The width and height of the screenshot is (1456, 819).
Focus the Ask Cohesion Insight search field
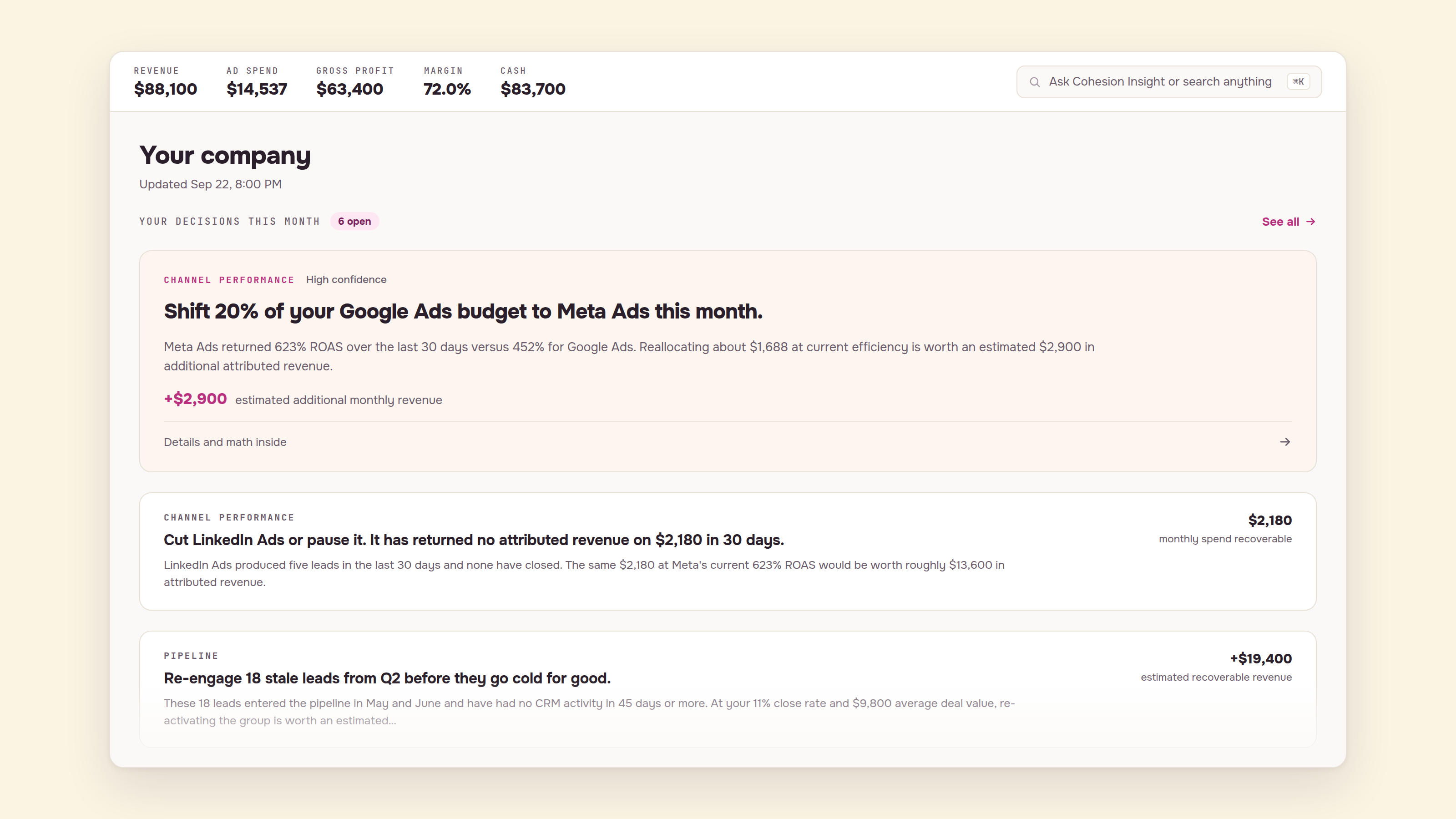[1169, 82]
